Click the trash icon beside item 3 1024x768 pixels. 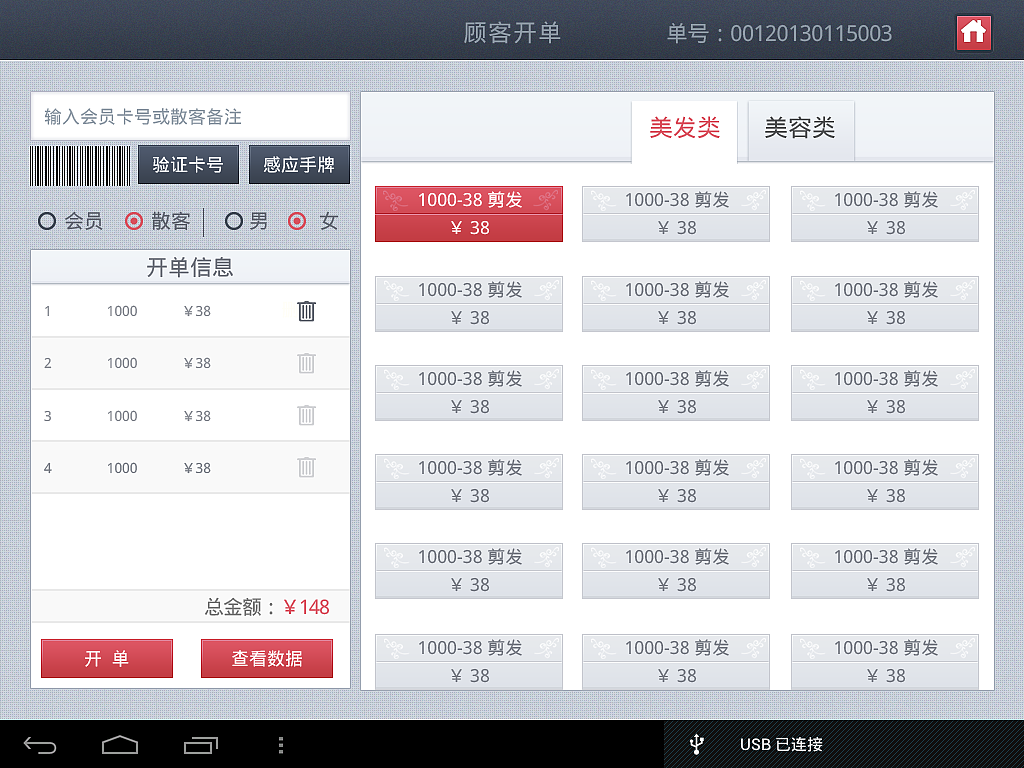[306, 415]
